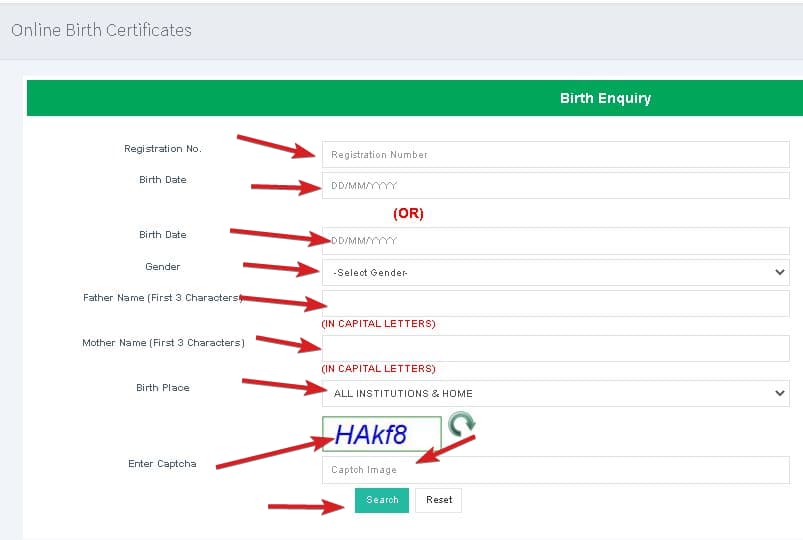803x540 pixels.
Task: Click the second Birth Date field below OR
Action: pyautogui.click(x=555, y=241)
